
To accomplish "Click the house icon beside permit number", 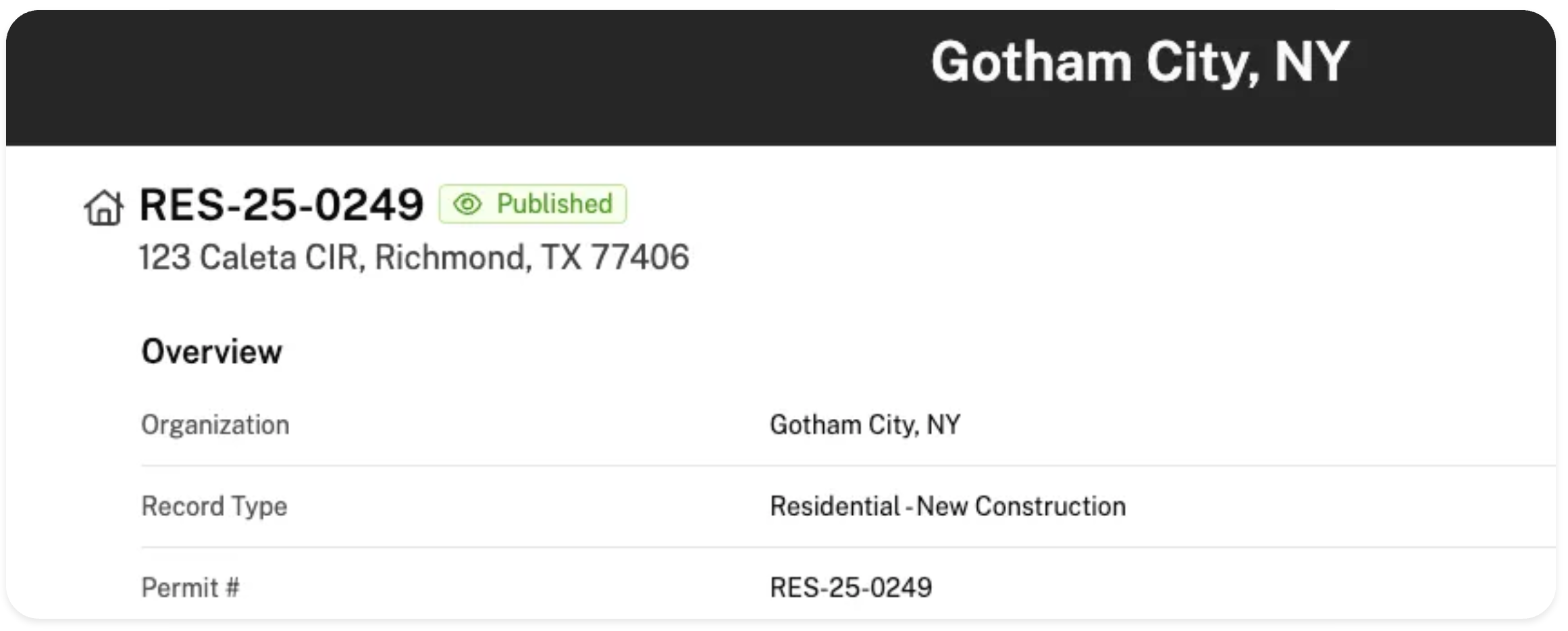I will (x=103, y=207).
